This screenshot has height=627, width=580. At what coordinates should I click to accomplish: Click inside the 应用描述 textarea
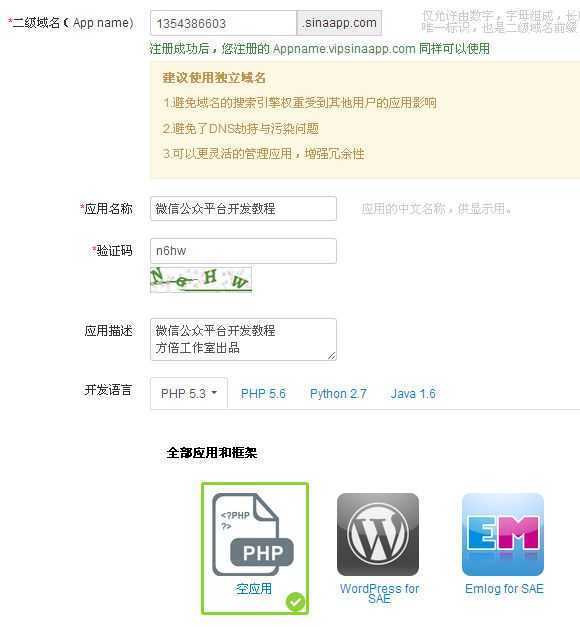click(x=243, y=339)
